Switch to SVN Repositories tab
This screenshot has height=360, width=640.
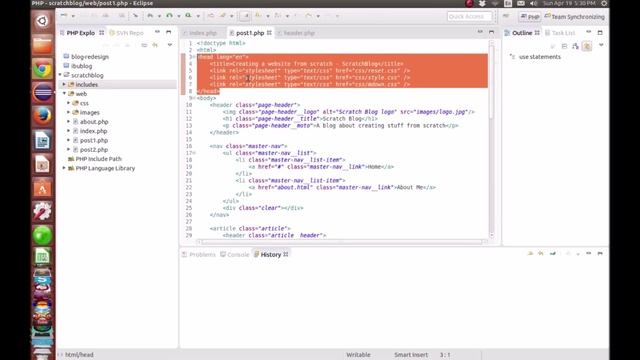tap(127, 33)
